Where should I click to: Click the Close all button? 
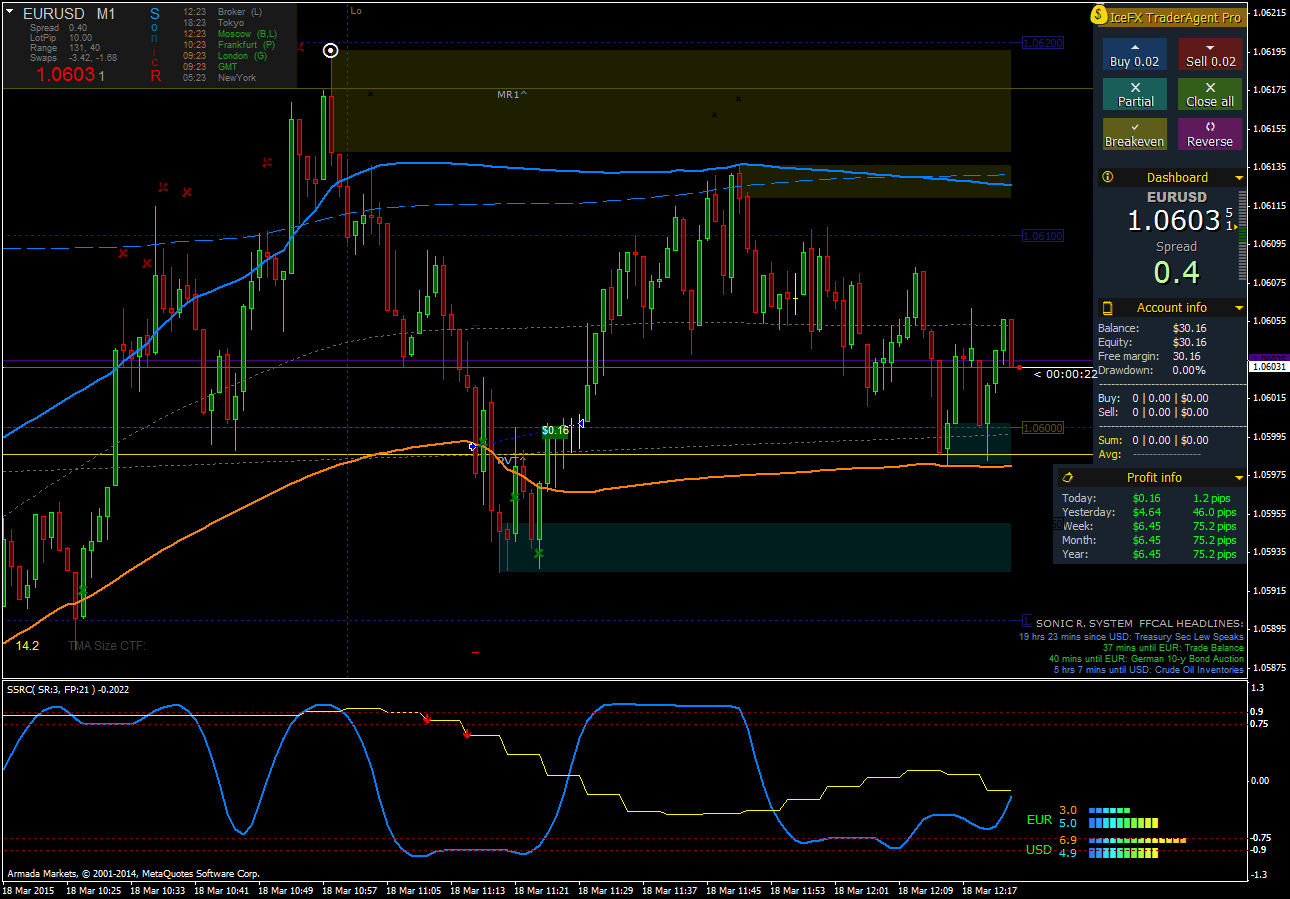pos(1210,94)
